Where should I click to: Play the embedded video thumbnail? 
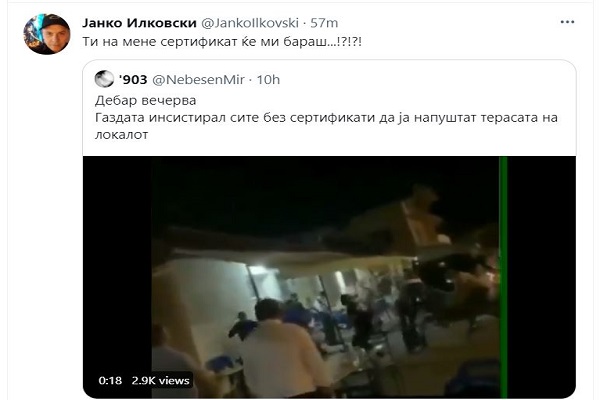point(329,277)
